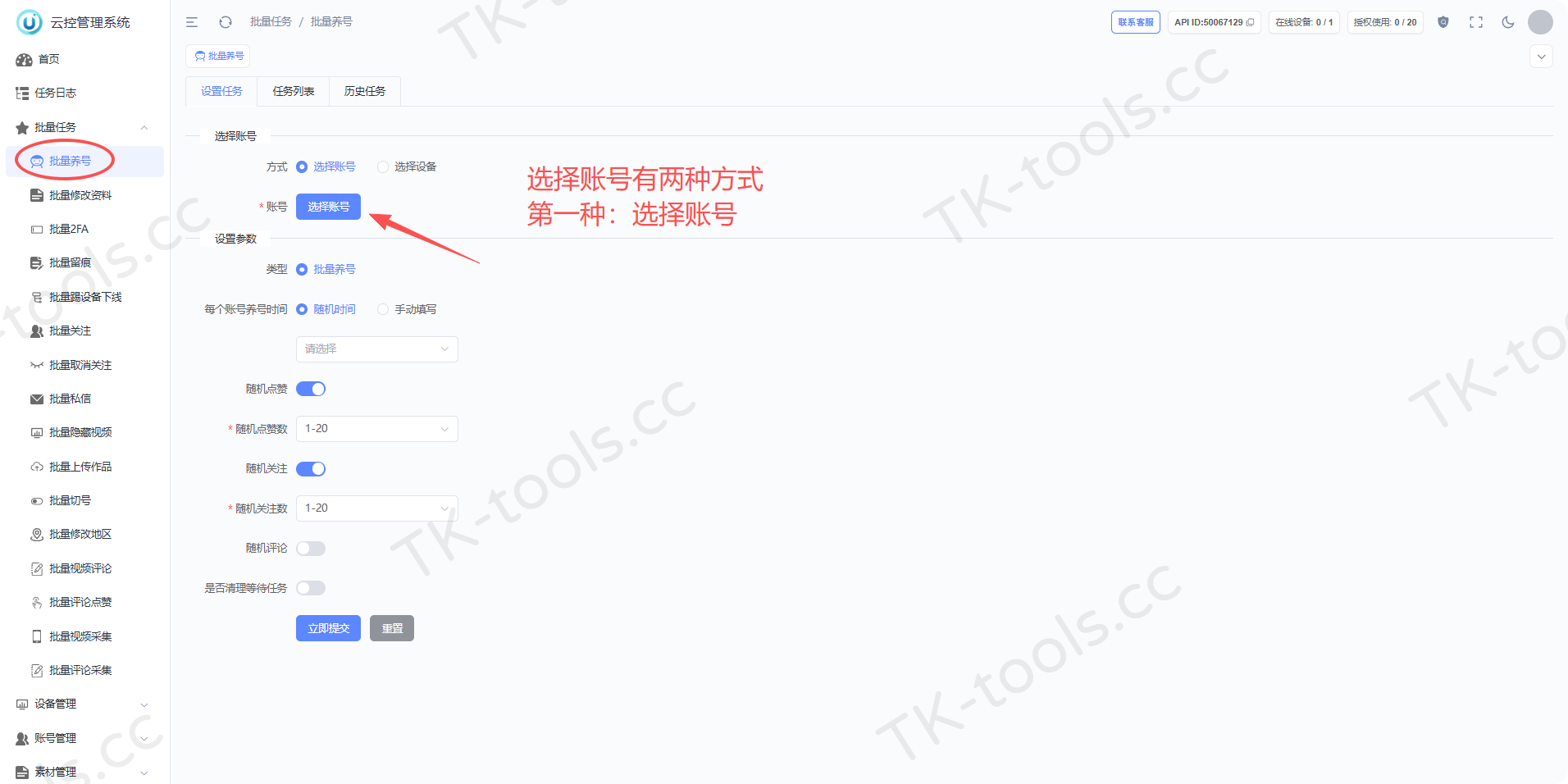This screenshot has height=784, width=1568.
Task: Click the 云控管理系统 logo icon
Action: tap(30, 22)
